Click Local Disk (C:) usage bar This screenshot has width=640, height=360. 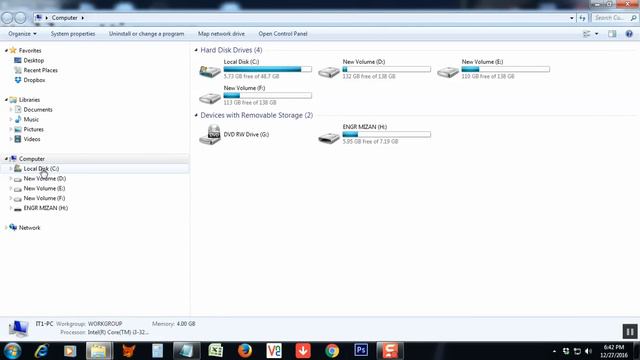(268, 69)
